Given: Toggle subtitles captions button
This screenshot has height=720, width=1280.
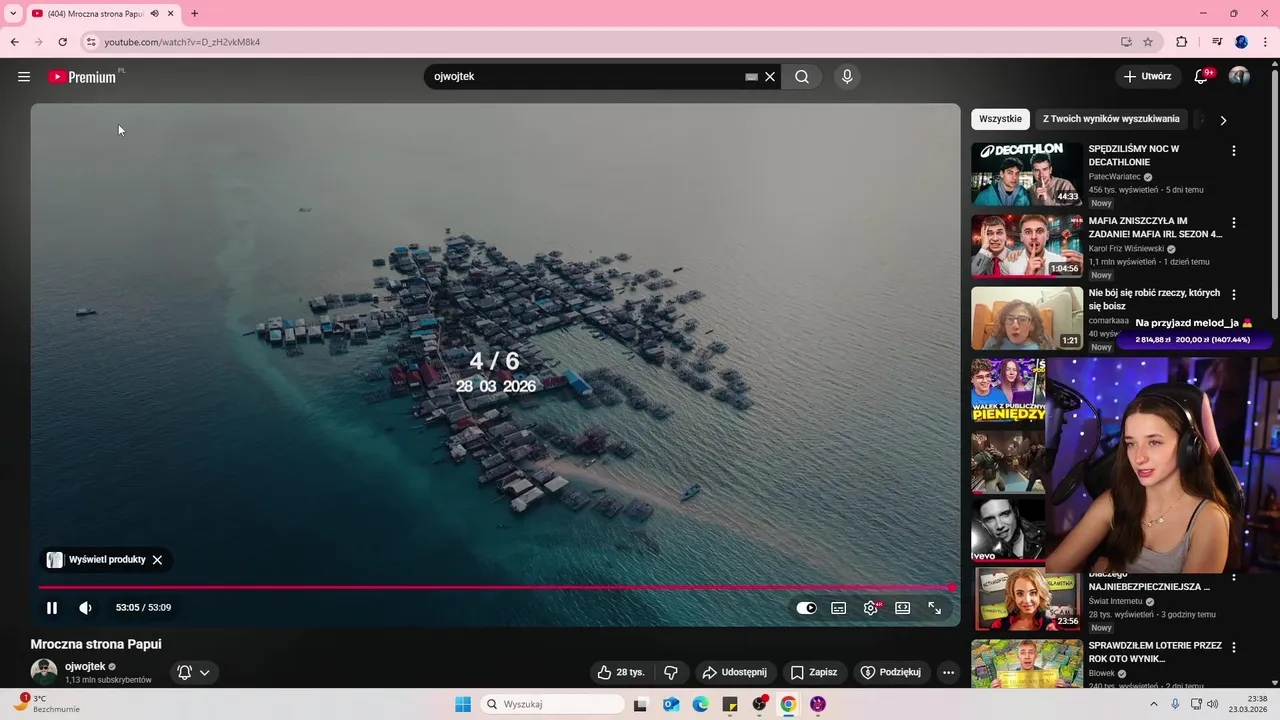Looking at the screenshot, I should pos(839,607).
